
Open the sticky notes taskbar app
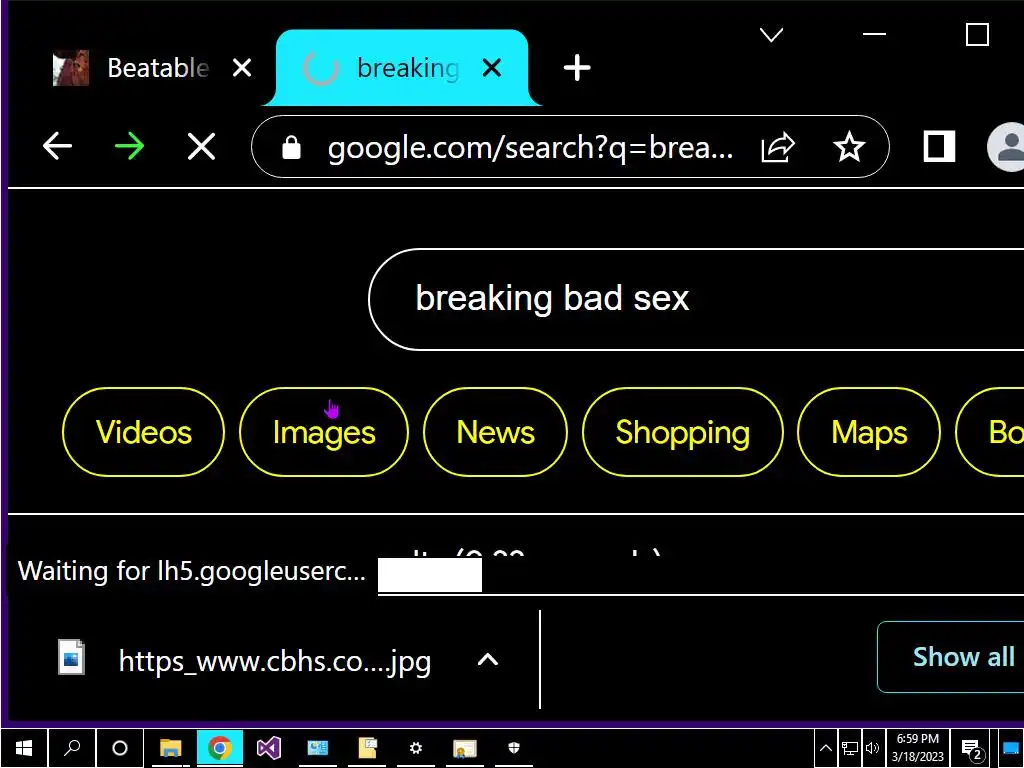click(x=367, y=748)
